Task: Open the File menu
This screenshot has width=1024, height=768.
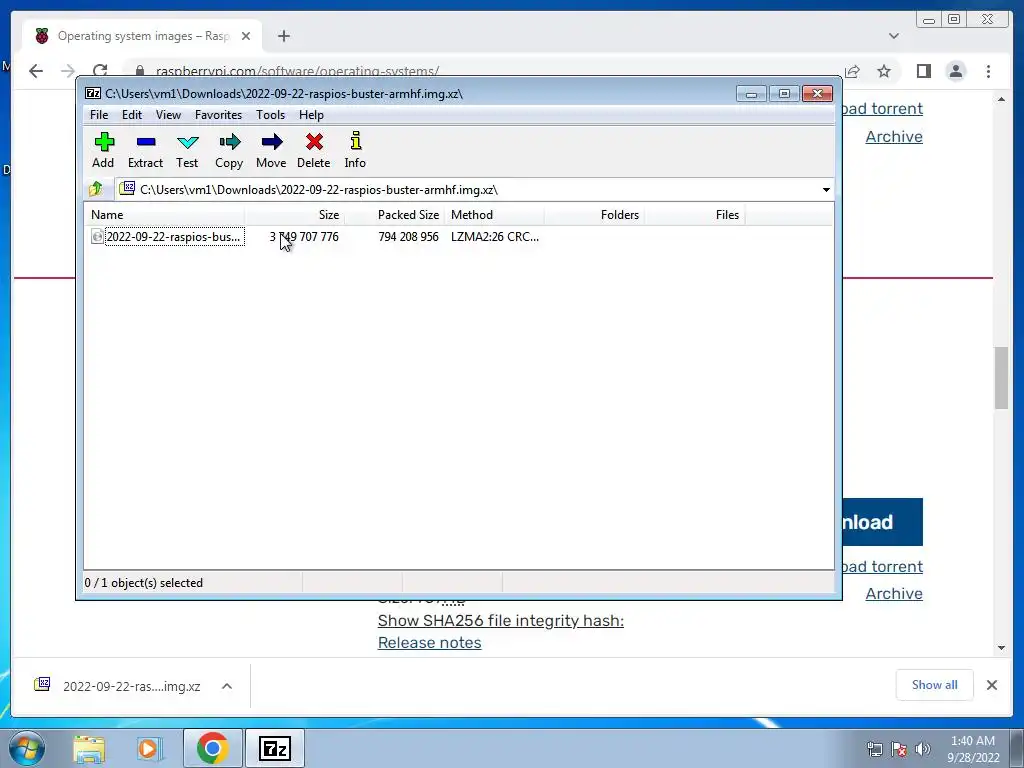Action: [x=99, y=115]
